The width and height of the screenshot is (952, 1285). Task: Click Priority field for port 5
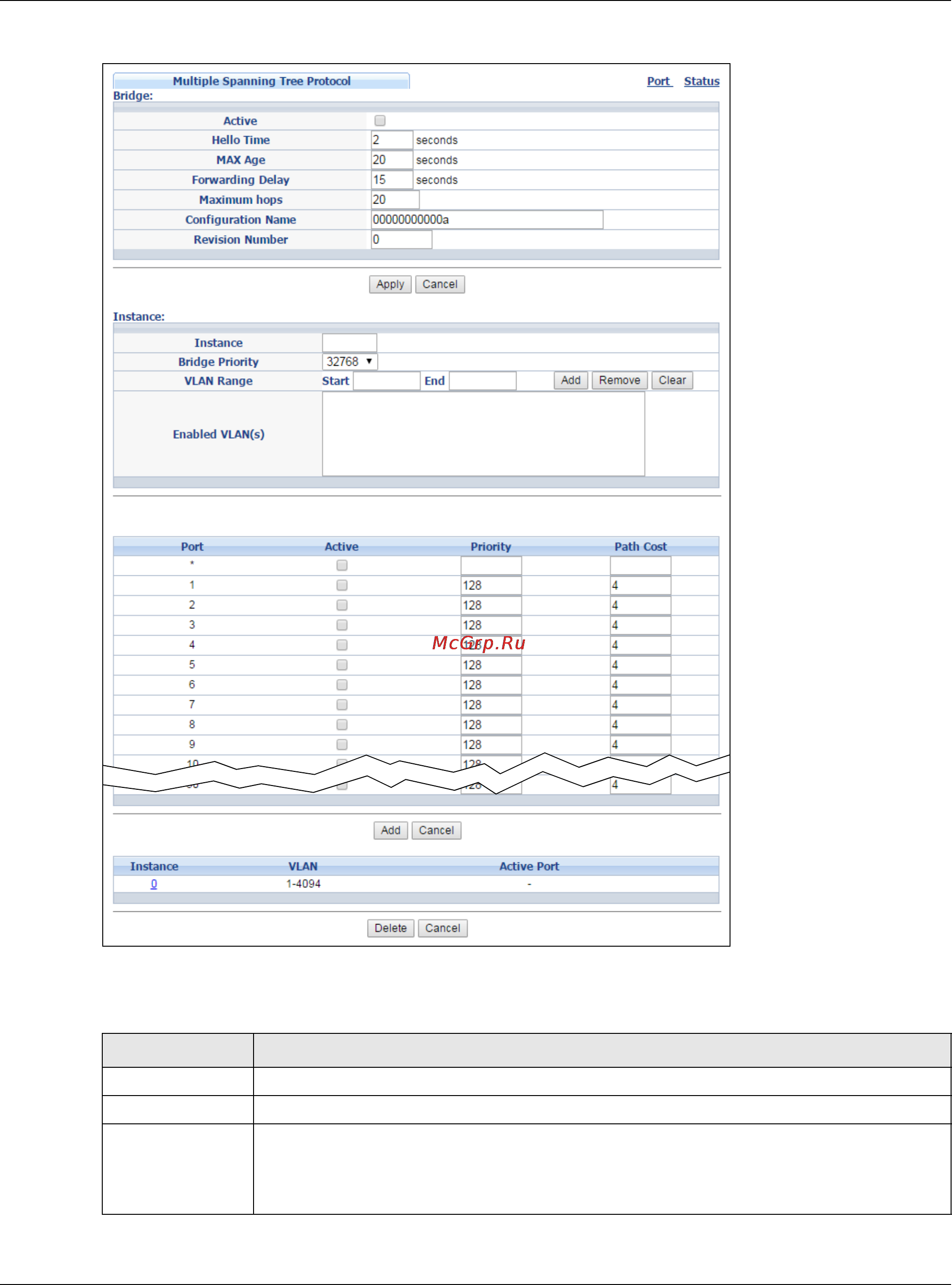pyautogui.click(x=491, y=665)
